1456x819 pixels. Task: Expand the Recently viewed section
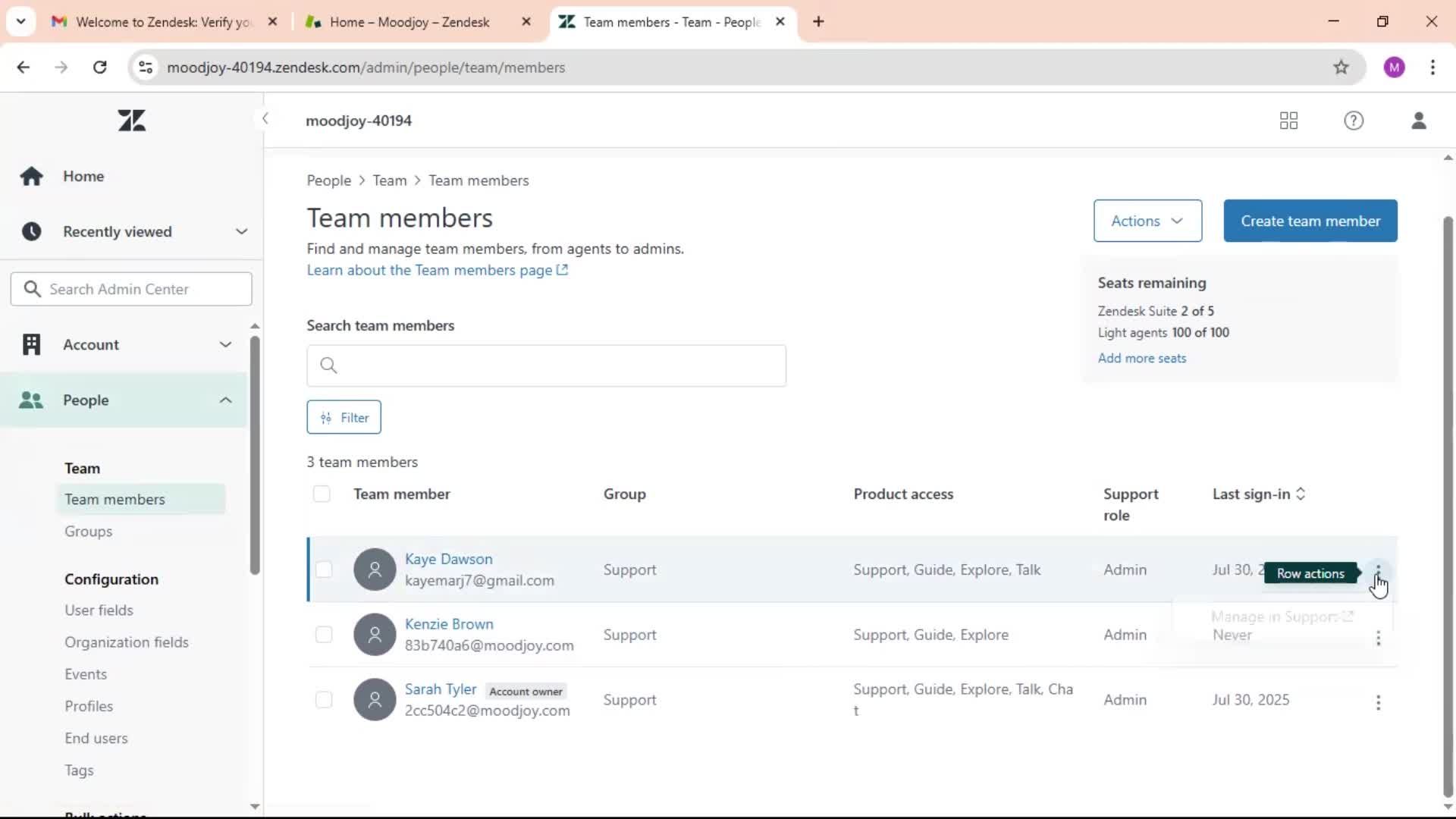pos(241,231)
